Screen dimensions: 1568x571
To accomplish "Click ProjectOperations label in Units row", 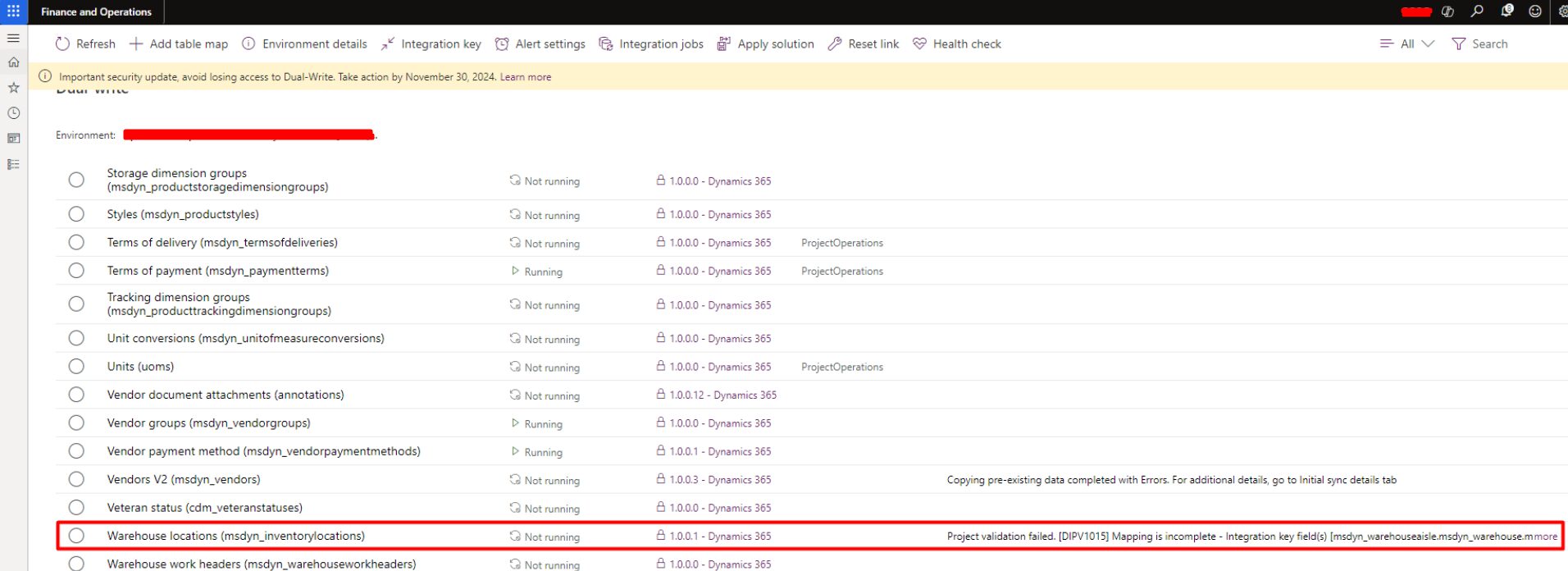I will [842, 367].
